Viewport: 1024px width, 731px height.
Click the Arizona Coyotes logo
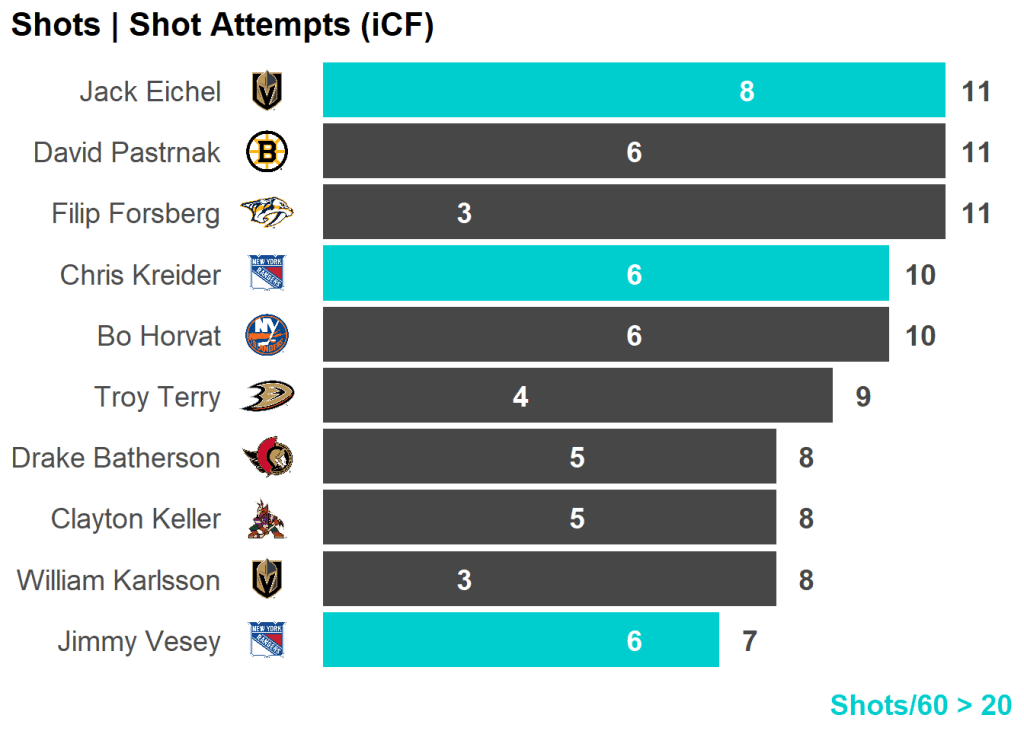267,519
